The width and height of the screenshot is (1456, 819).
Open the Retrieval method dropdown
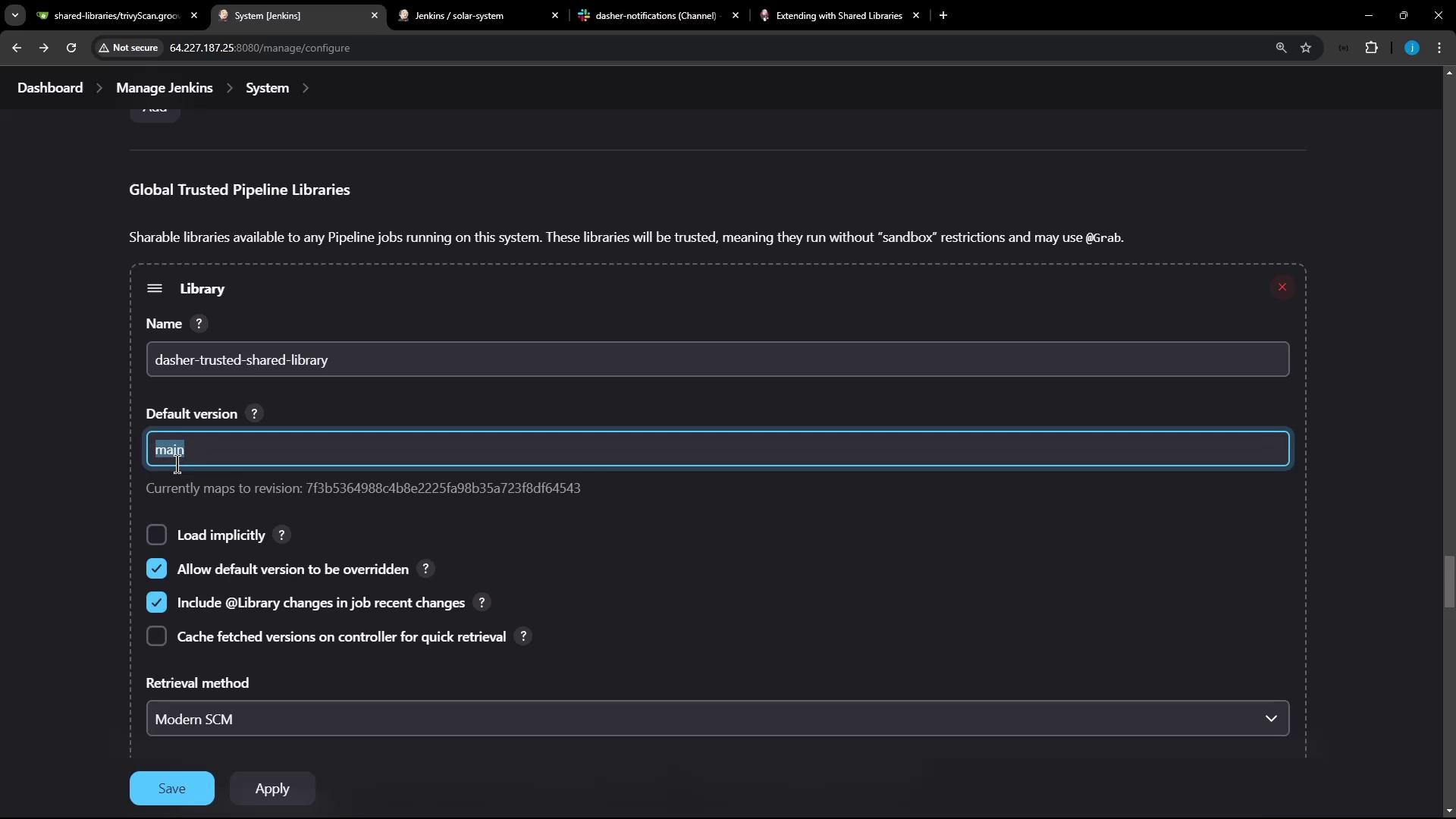pyautogui.click(x=717, y=719)
